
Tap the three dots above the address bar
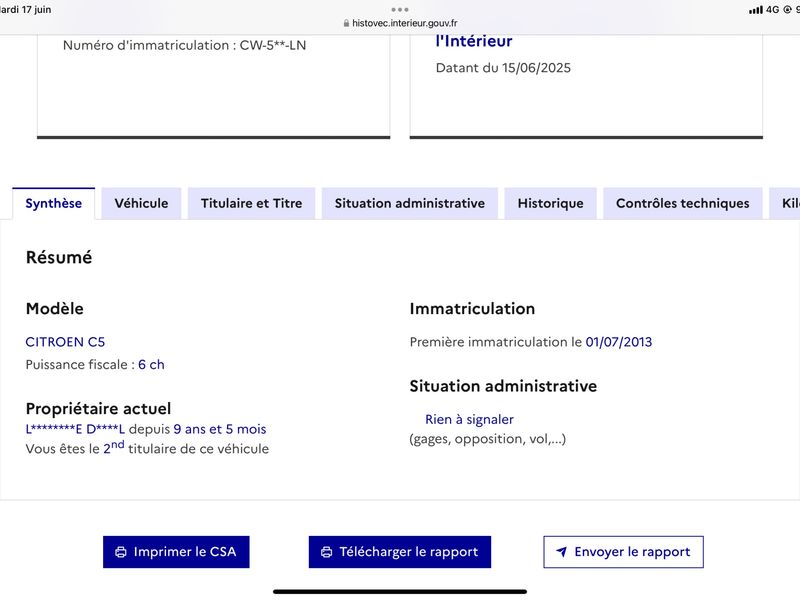[400, 9]
